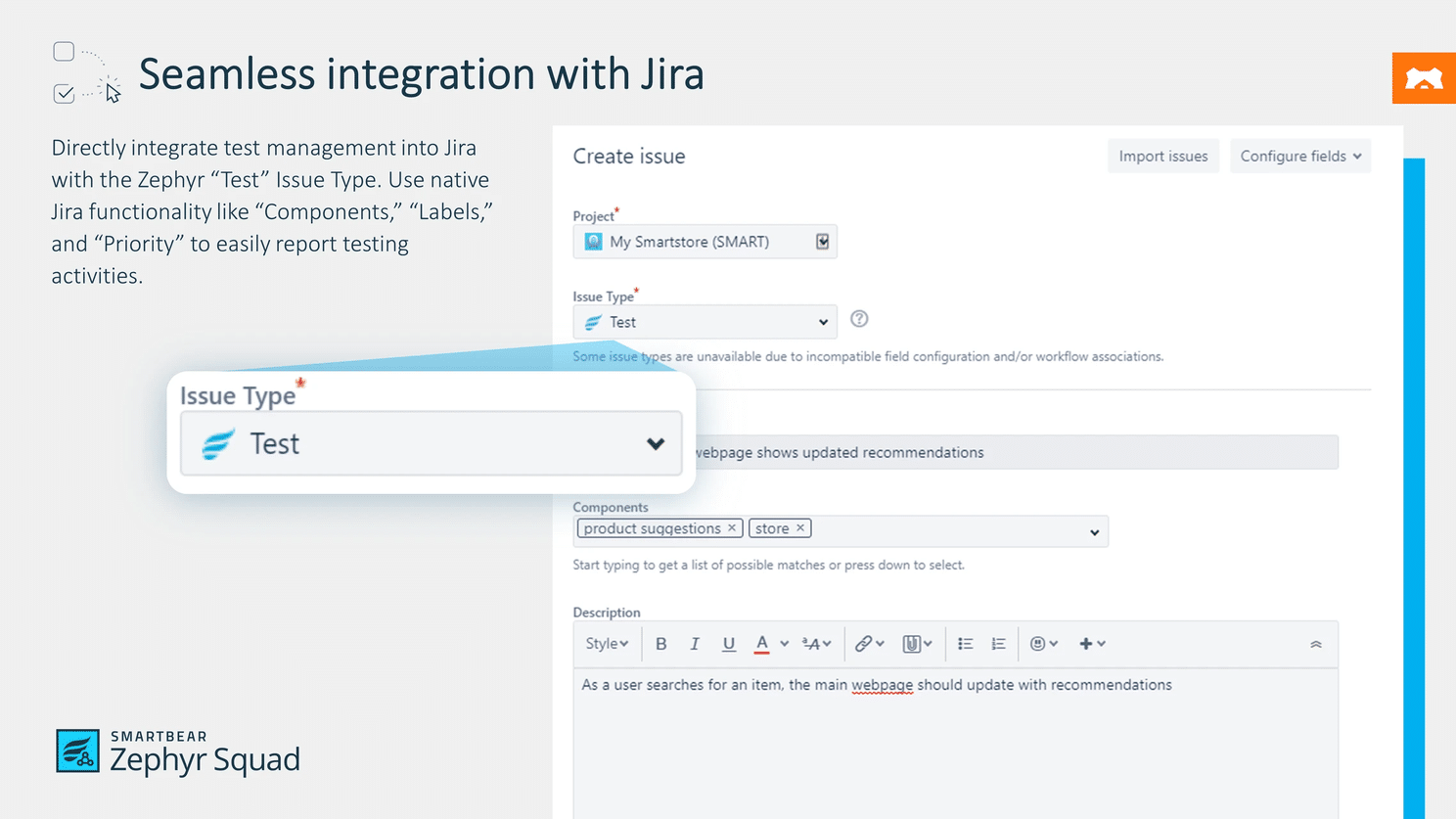Apply italic formatting in description editor
This screenshot has width=1456, height=819.
(x=695, y=644)
